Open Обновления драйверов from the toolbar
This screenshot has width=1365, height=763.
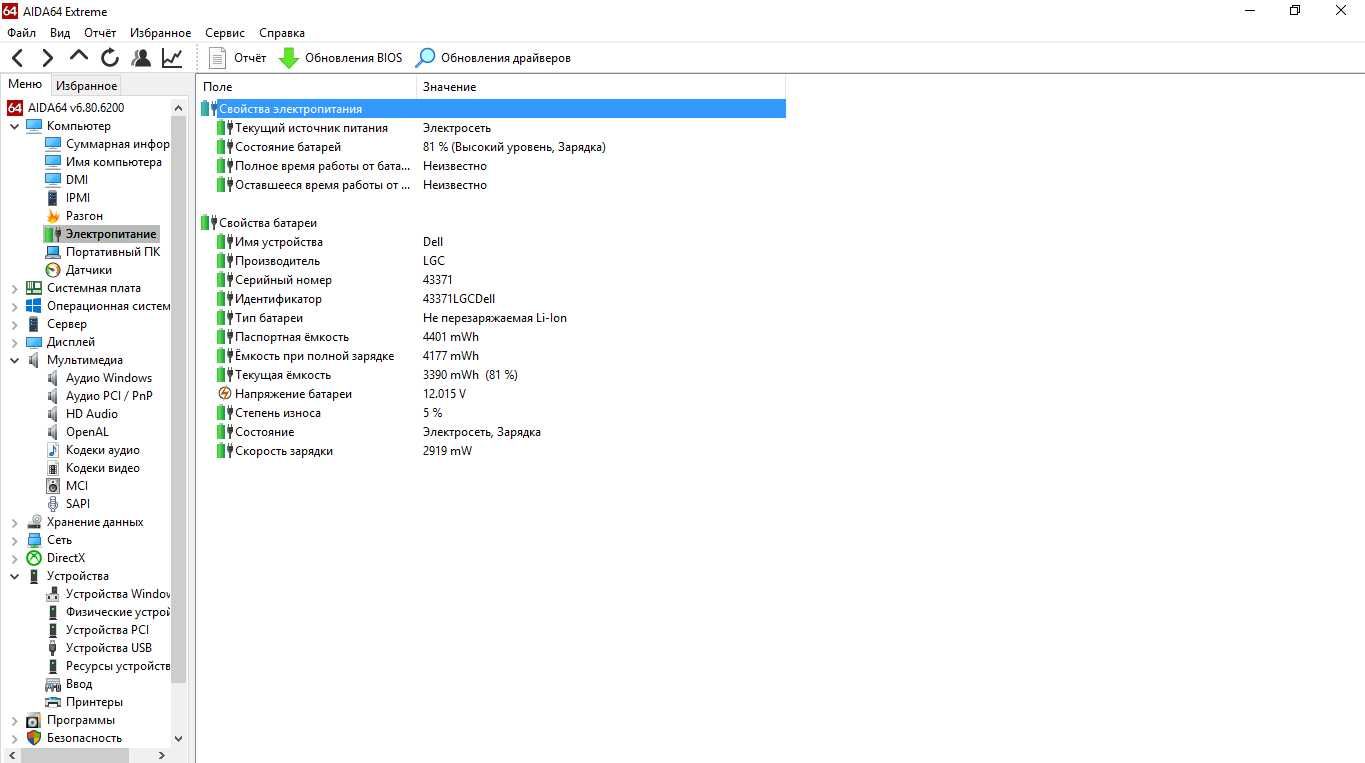(x=493, y=58)
